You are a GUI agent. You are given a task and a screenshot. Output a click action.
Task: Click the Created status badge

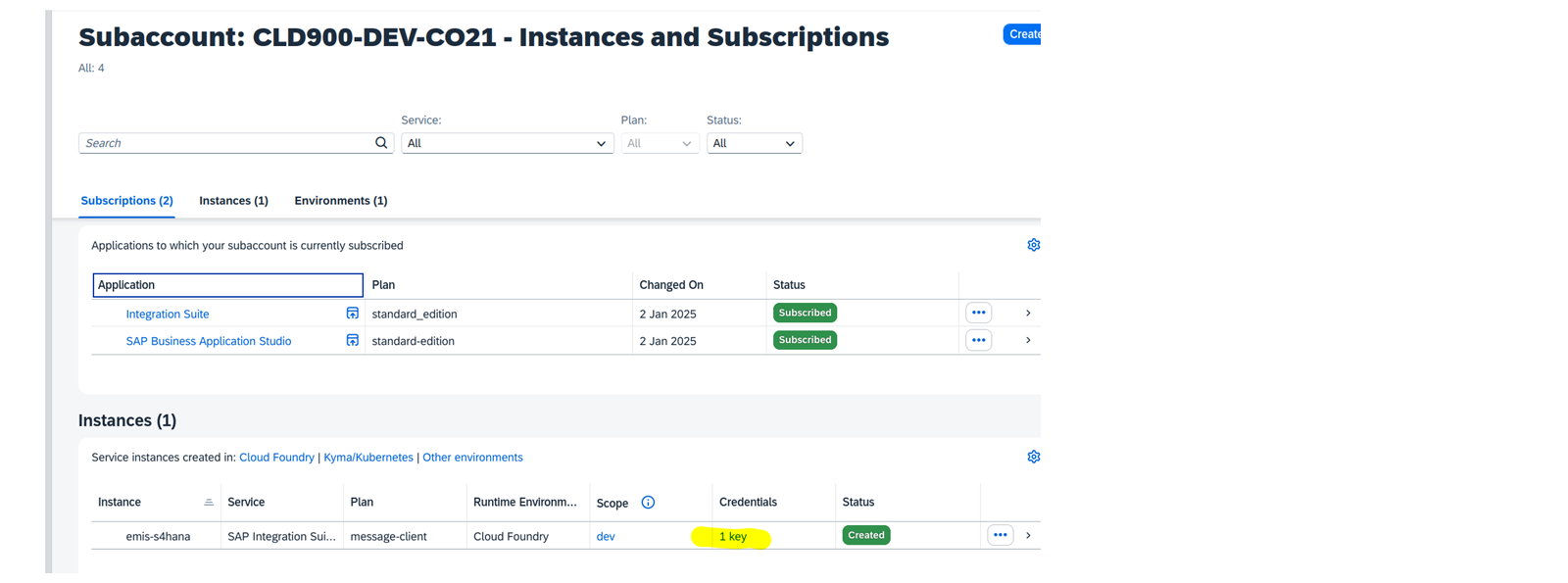(866, 535)
